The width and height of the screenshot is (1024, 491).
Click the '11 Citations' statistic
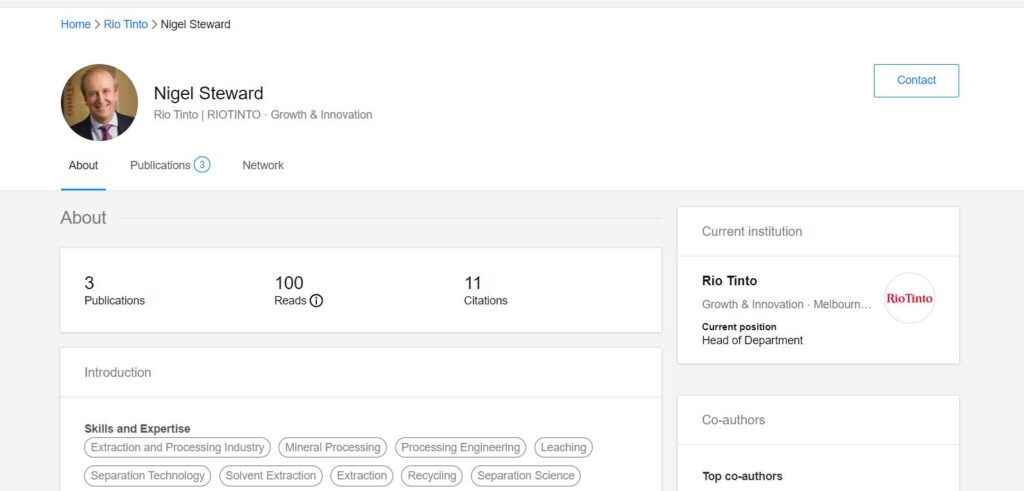486,291
